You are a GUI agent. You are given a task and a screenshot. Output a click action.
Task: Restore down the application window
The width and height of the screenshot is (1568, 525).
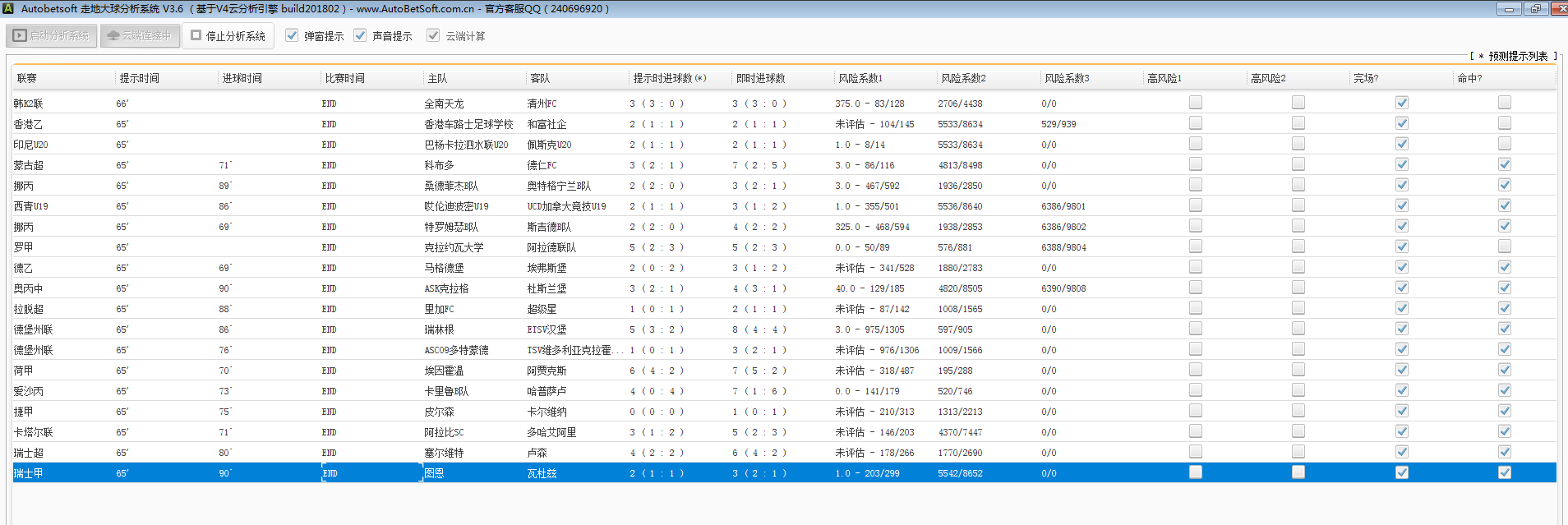click(1535, 9)
